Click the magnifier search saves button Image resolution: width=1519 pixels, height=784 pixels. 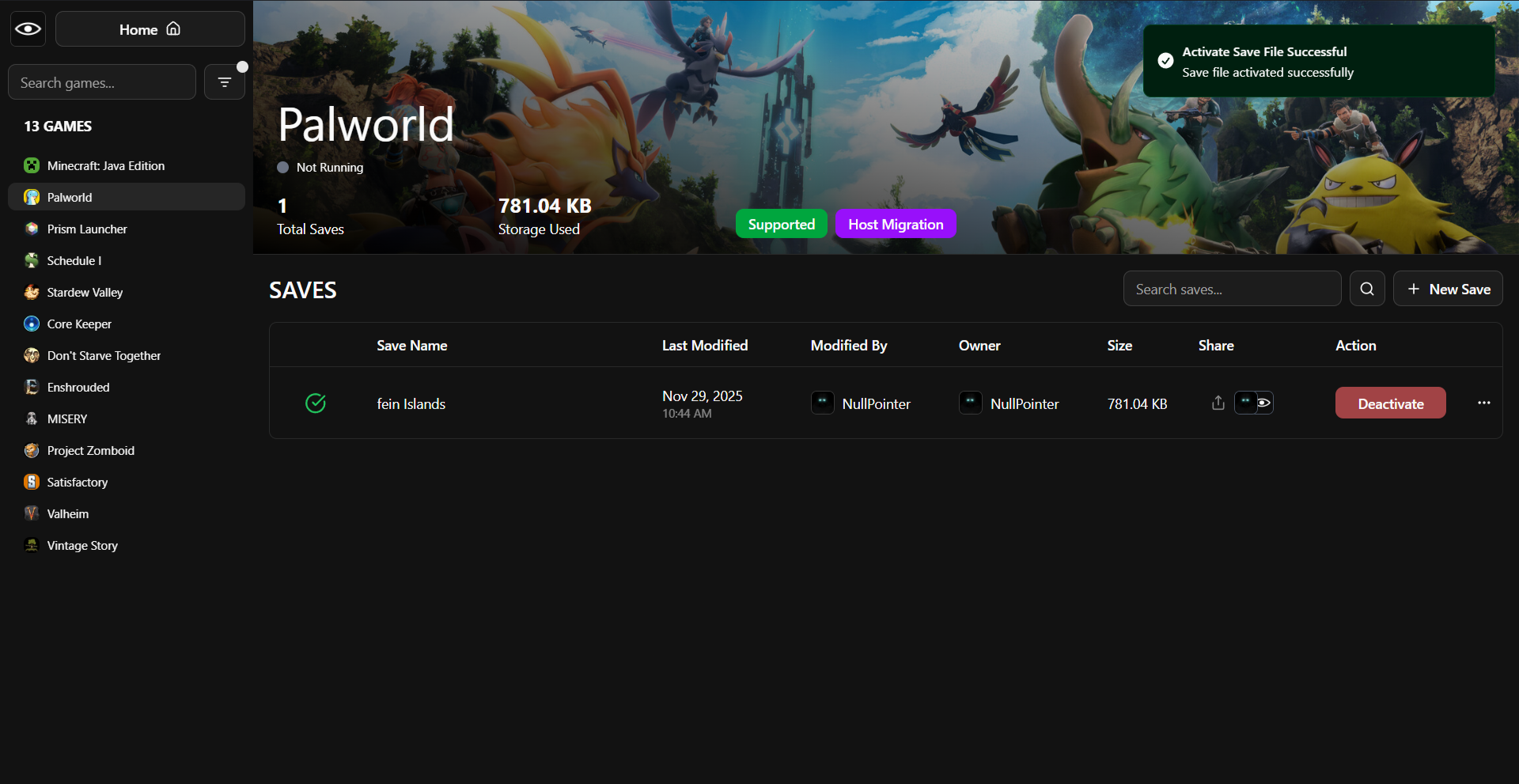point(1367,289)
